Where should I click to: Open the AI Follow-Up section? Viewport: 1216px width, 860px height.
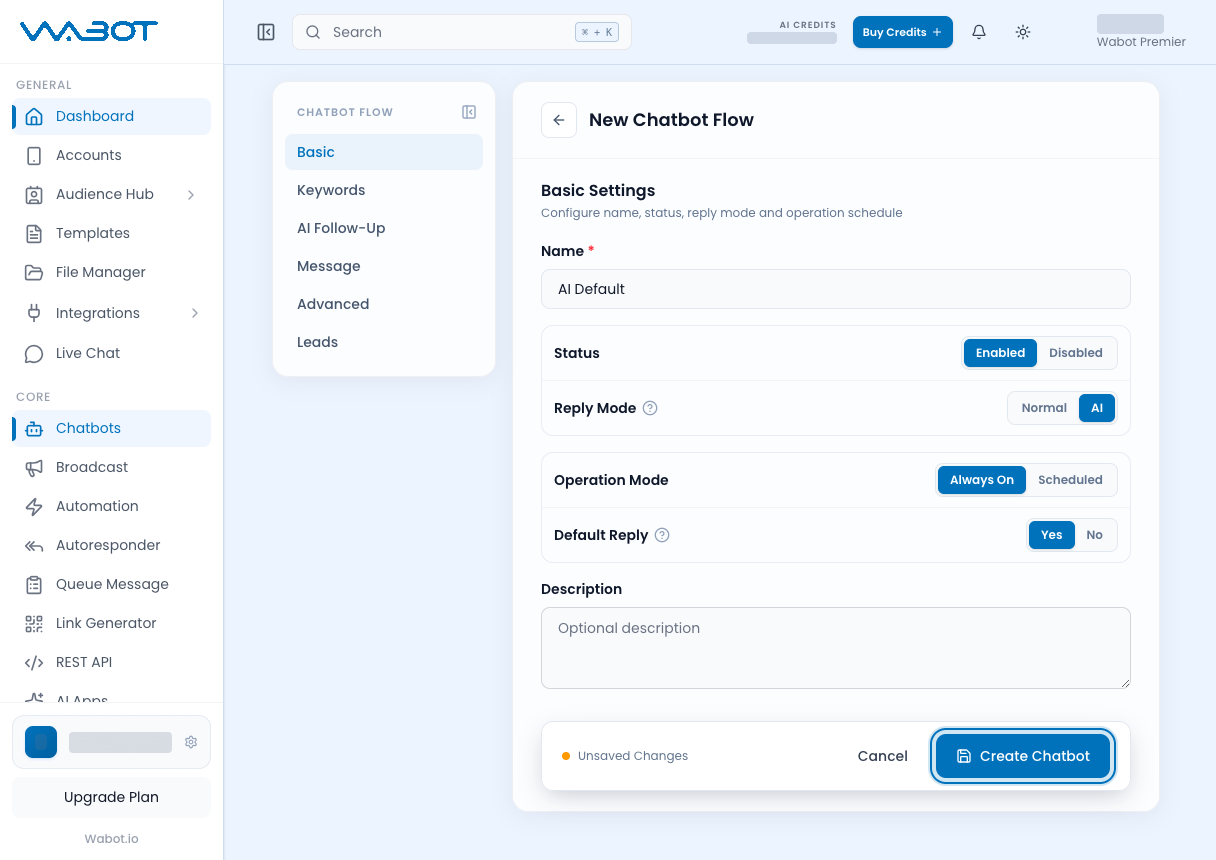384,228
